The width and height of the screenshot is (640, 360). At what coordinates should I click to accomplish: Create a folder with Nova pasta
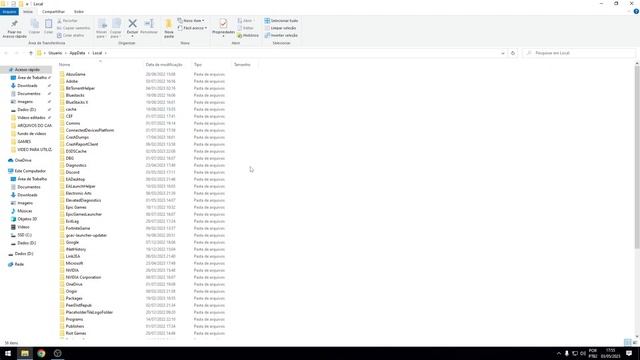point(169,28)
